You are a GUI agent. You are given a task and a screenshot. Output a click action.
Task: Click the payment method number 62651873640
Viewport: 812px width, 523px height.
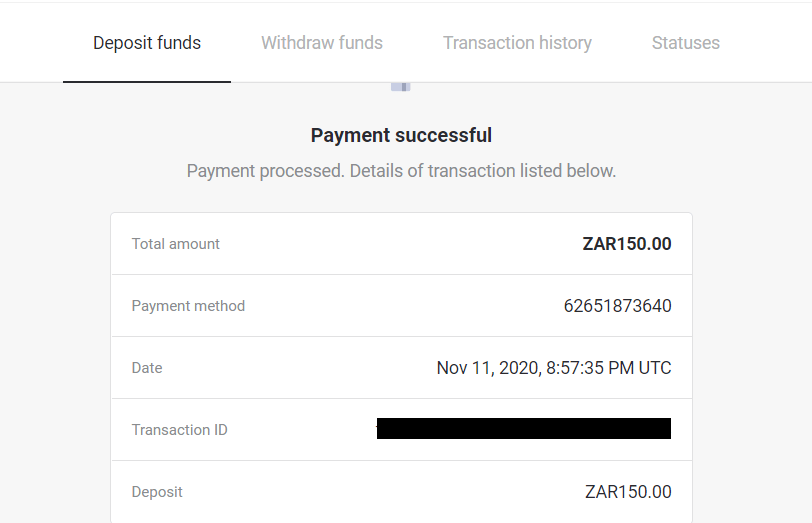coord(617,306)
